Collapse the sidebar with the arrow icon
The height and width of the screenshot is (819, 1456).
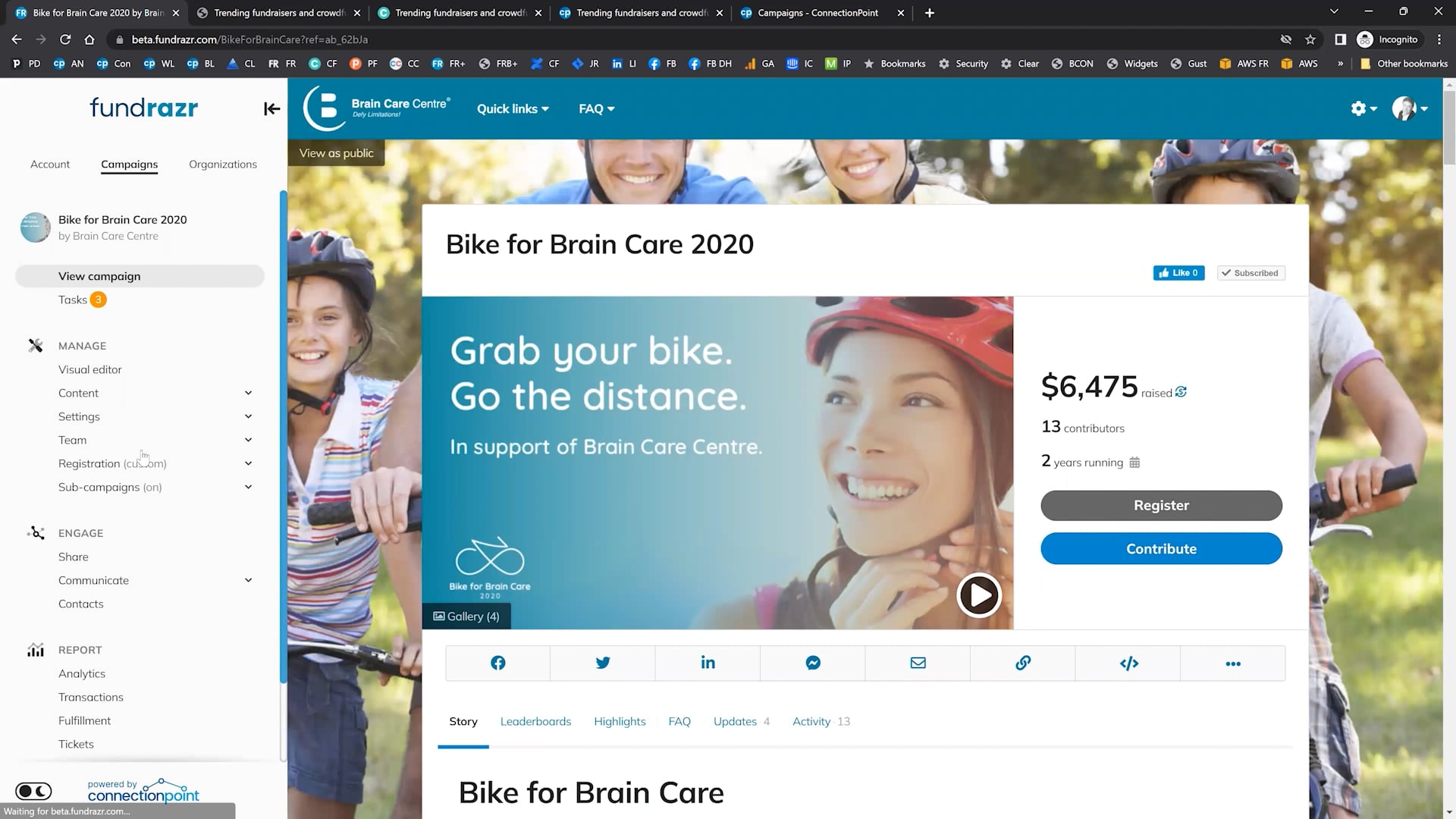(271, 109)
